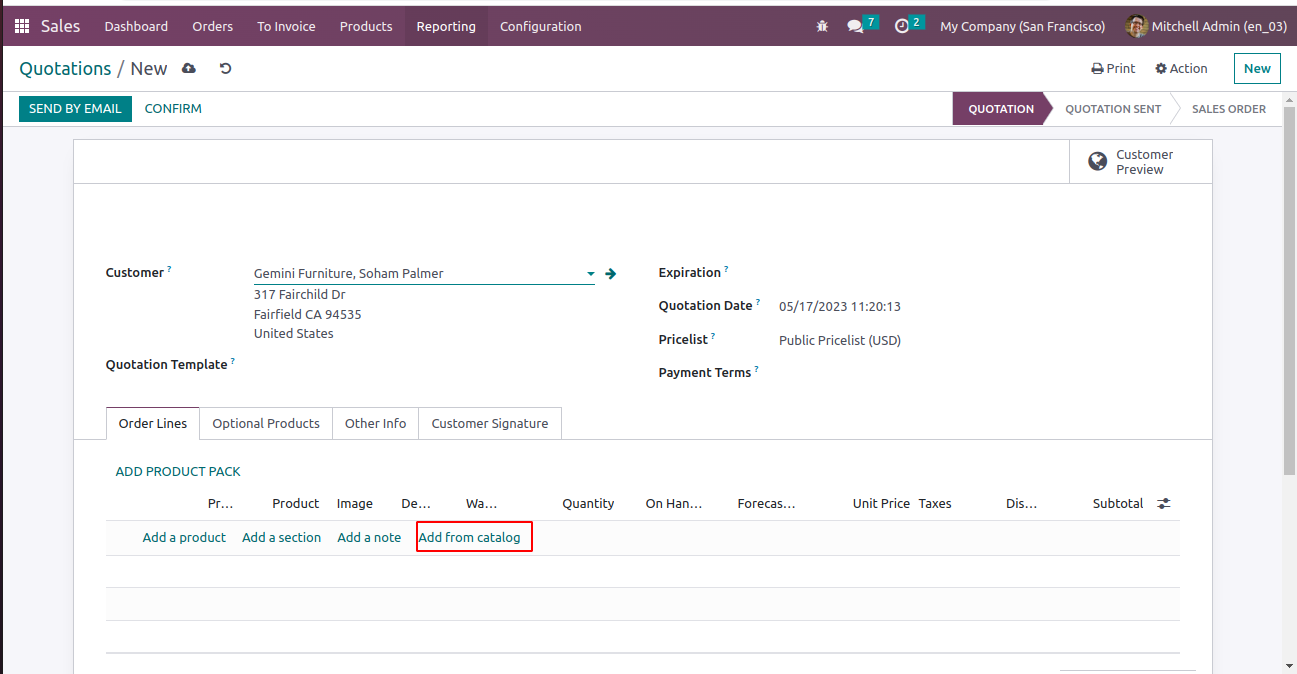This screenshot has height=674, width=1297.
Task: Click the Expiration date field
Action: coord(900,273)
